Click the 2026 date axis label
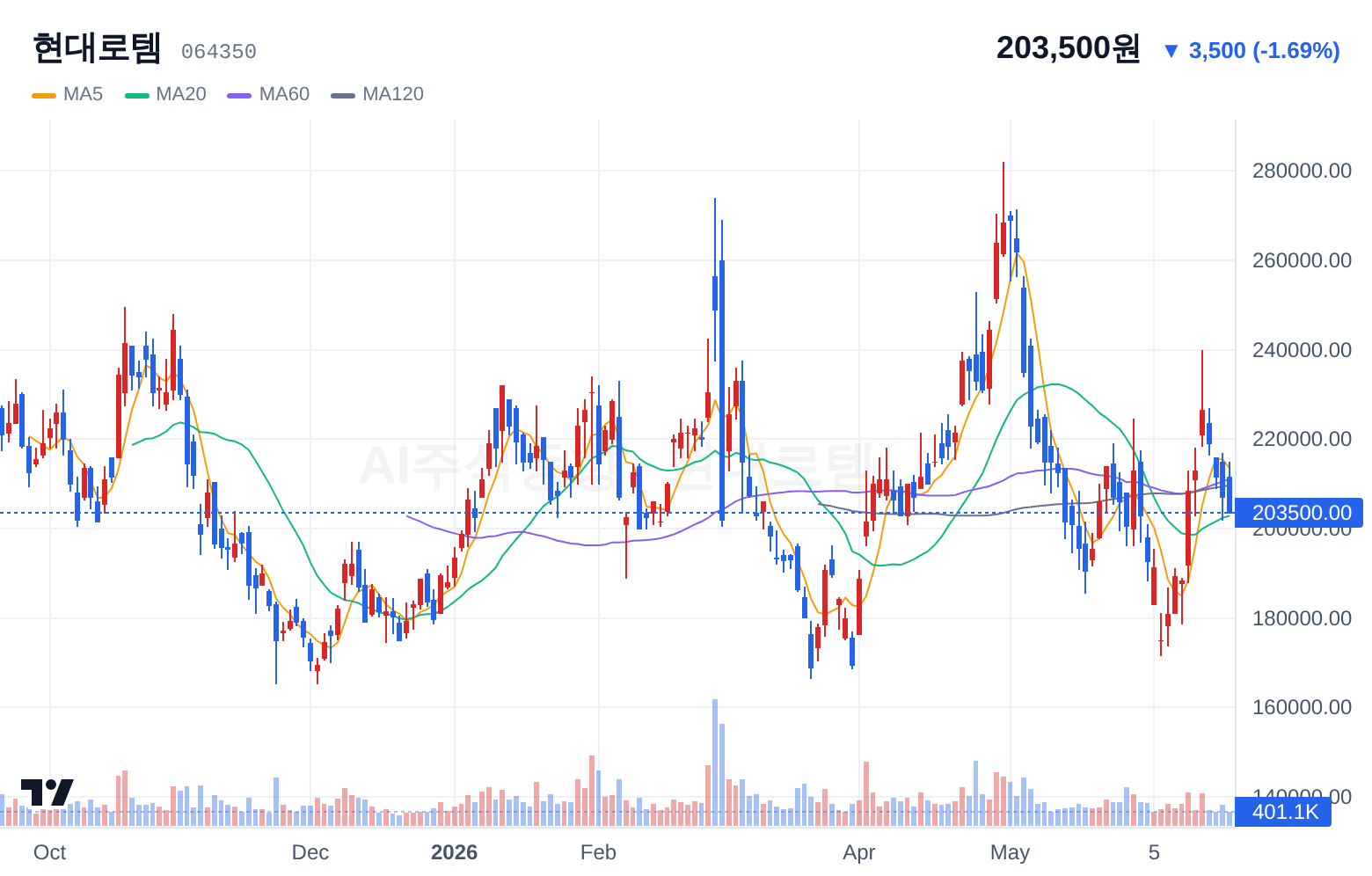 pos(454,852)
